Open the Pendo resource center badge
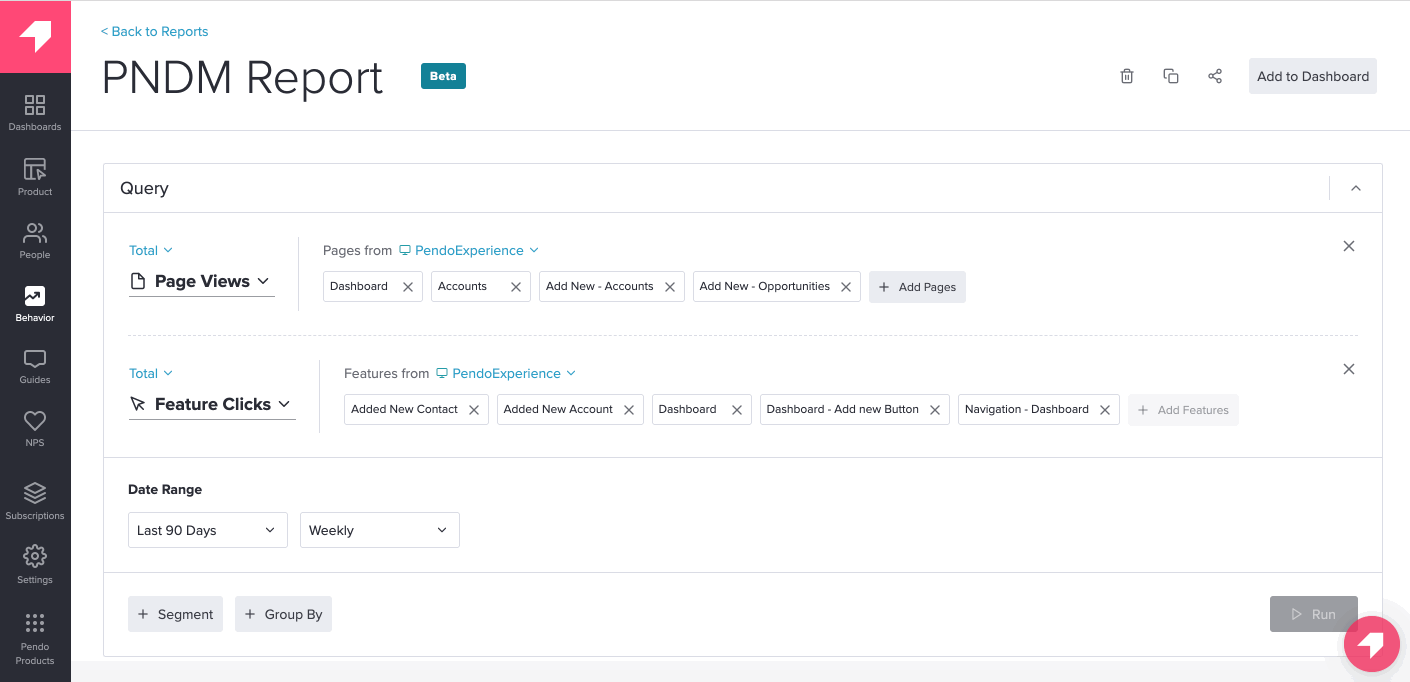The height and width of the screenshot is (682, 1410). [1372, 643]
